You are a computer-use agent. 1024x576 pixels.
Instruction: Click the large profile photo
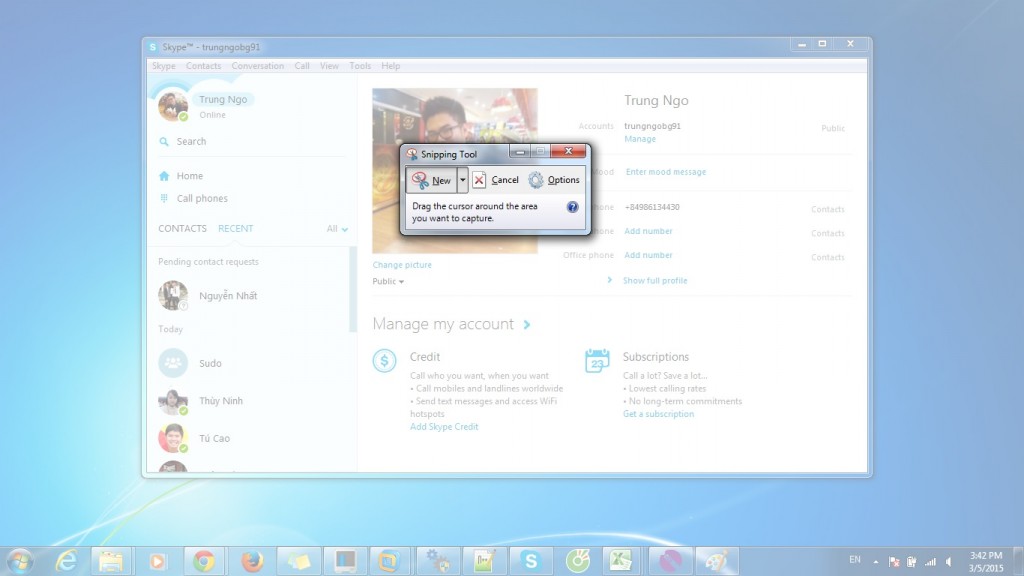[455, 170]
